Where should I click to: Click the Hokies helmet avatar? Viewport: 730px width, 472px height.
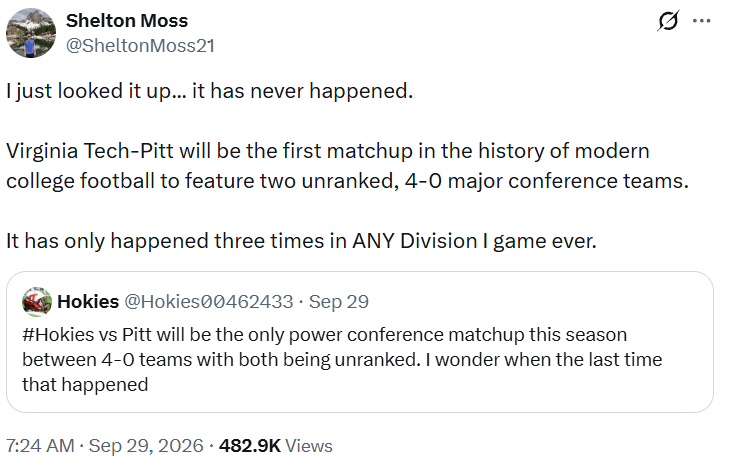click(37, 302)
